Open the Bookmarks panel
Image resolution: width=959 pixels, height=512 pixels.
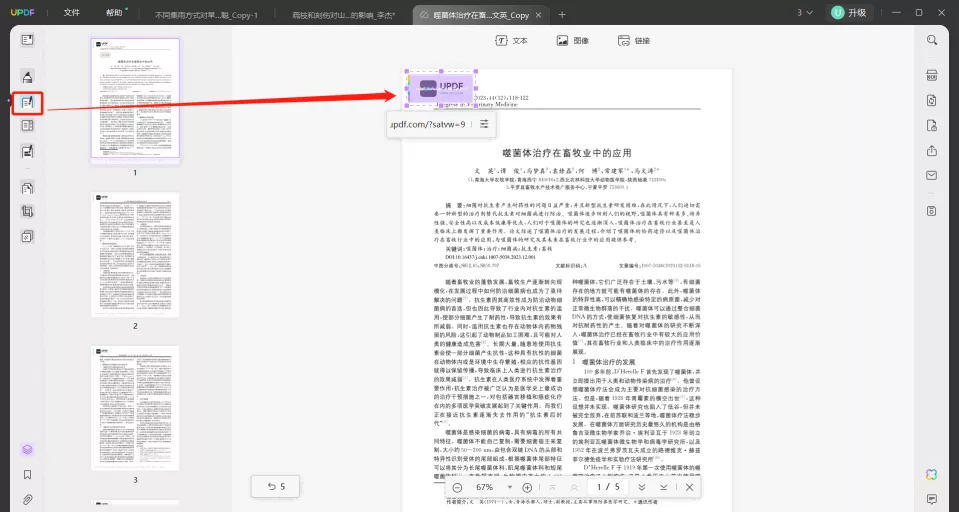[27, 475]
